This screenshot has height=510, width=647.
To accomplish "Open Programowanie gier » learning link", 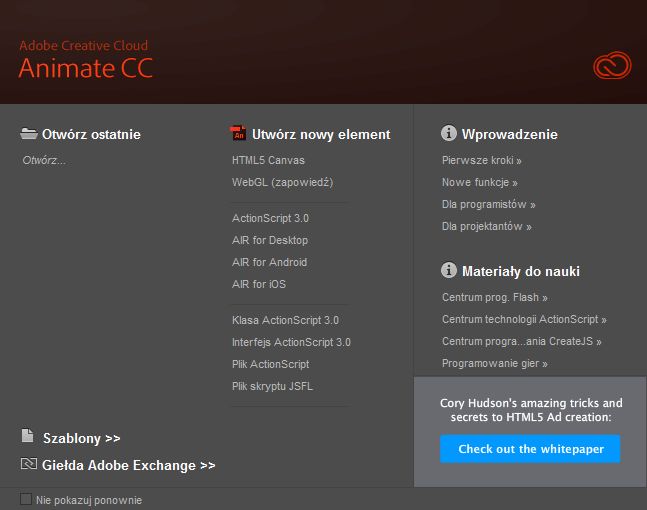I will [x=494, y=364].
